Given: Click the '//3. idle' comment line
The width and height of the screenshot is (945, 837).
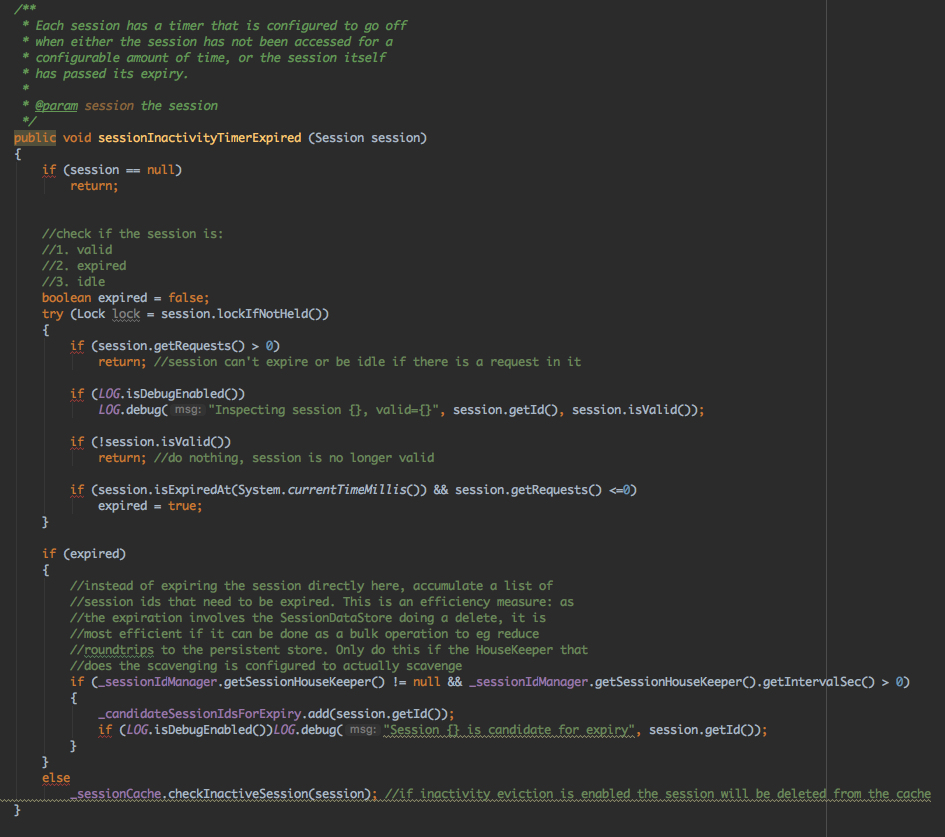Looking at the screenshot, I should [x=73, y=281].
